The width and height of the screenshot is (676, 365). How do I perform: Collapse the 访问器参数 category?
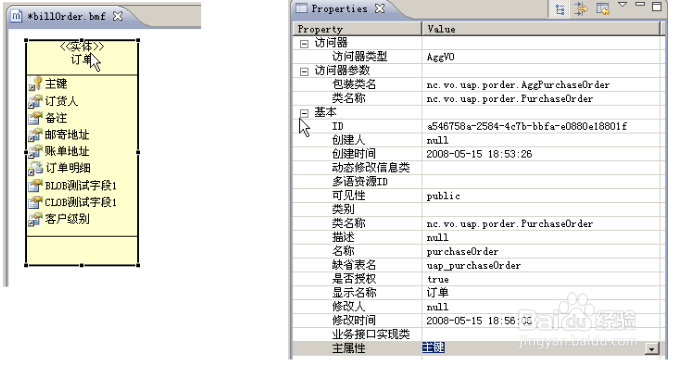tap(304, 72)
